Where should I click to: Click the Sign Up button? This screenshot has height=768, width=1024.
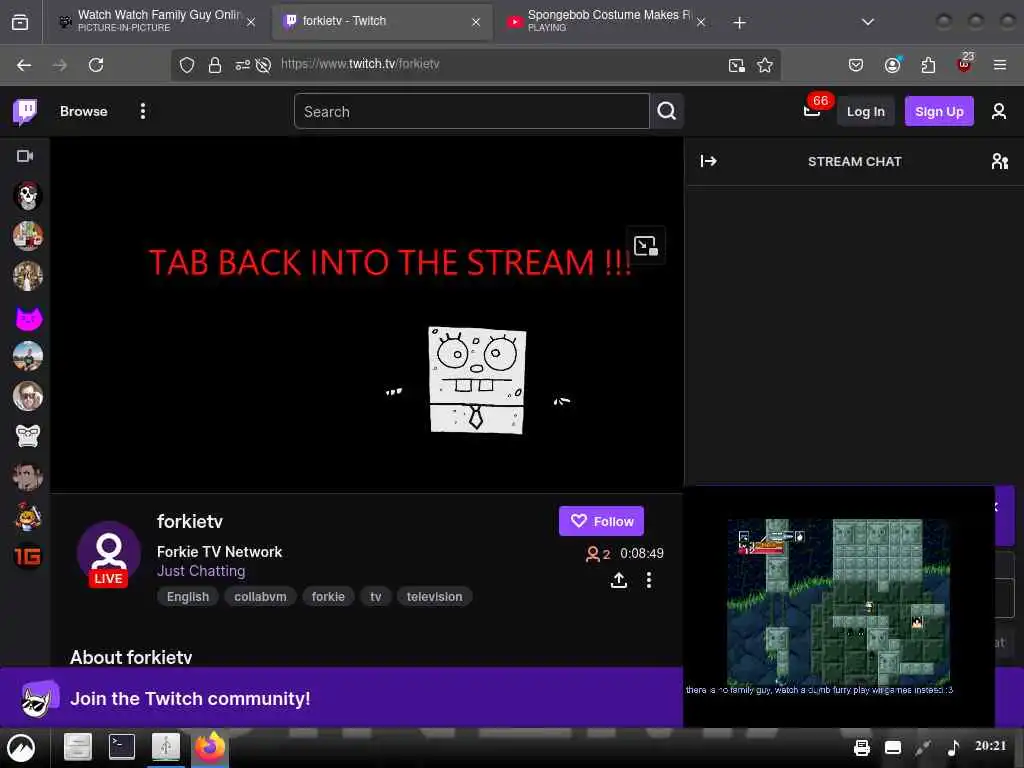coord(939,112)
